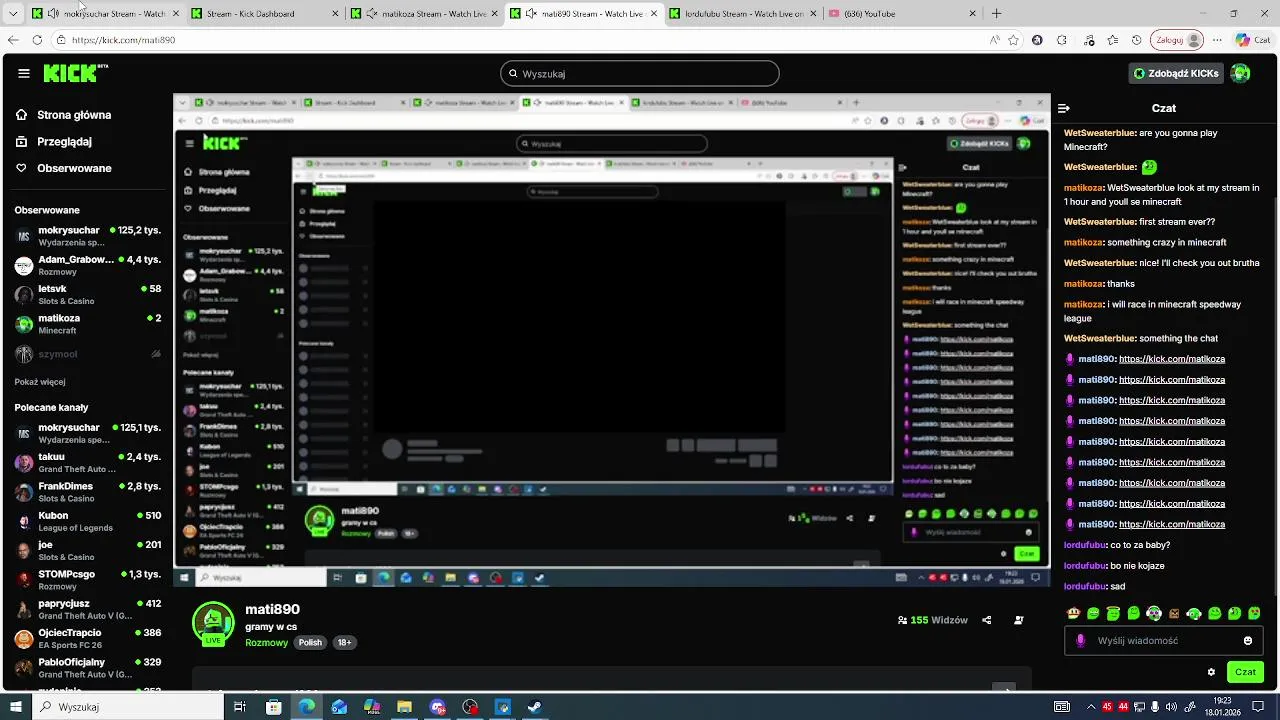1280x720 pixels.
Task: Click the mati890 channel avatar
Action: [x=213, y=624]
